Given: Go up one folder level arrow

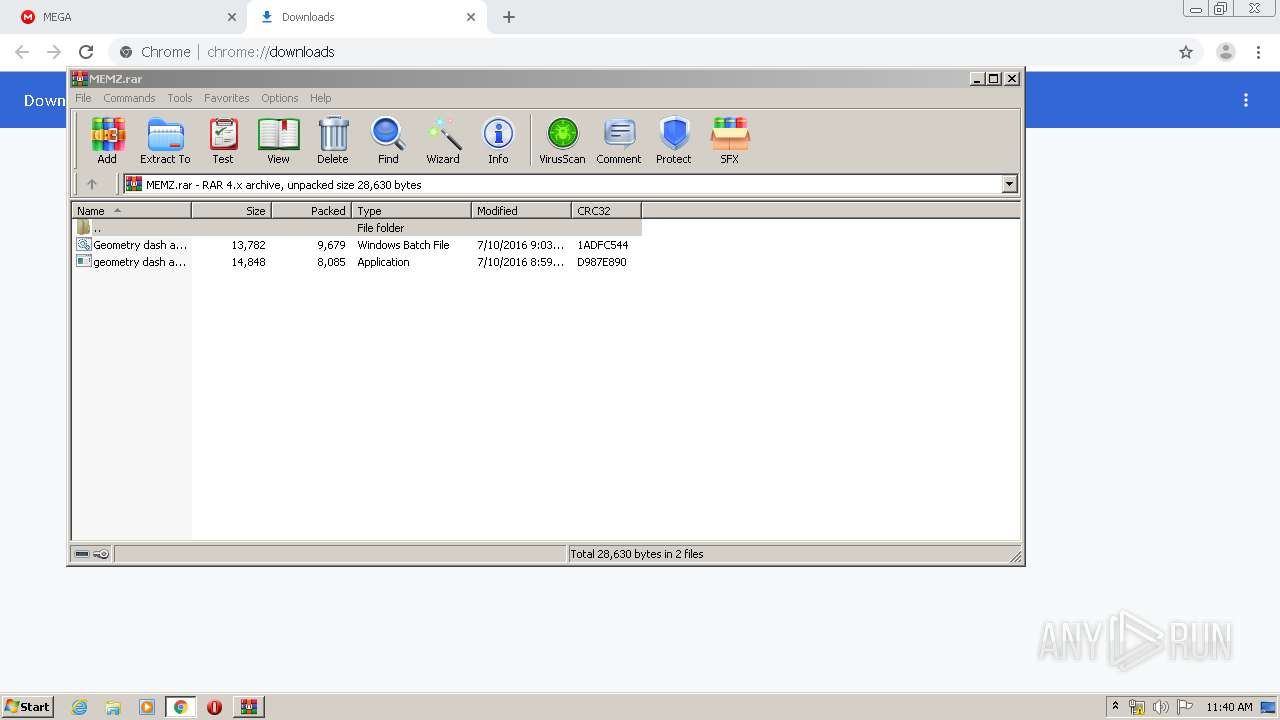Looking at the screenshot, I should pyautogui.click(x=92, y=184).
